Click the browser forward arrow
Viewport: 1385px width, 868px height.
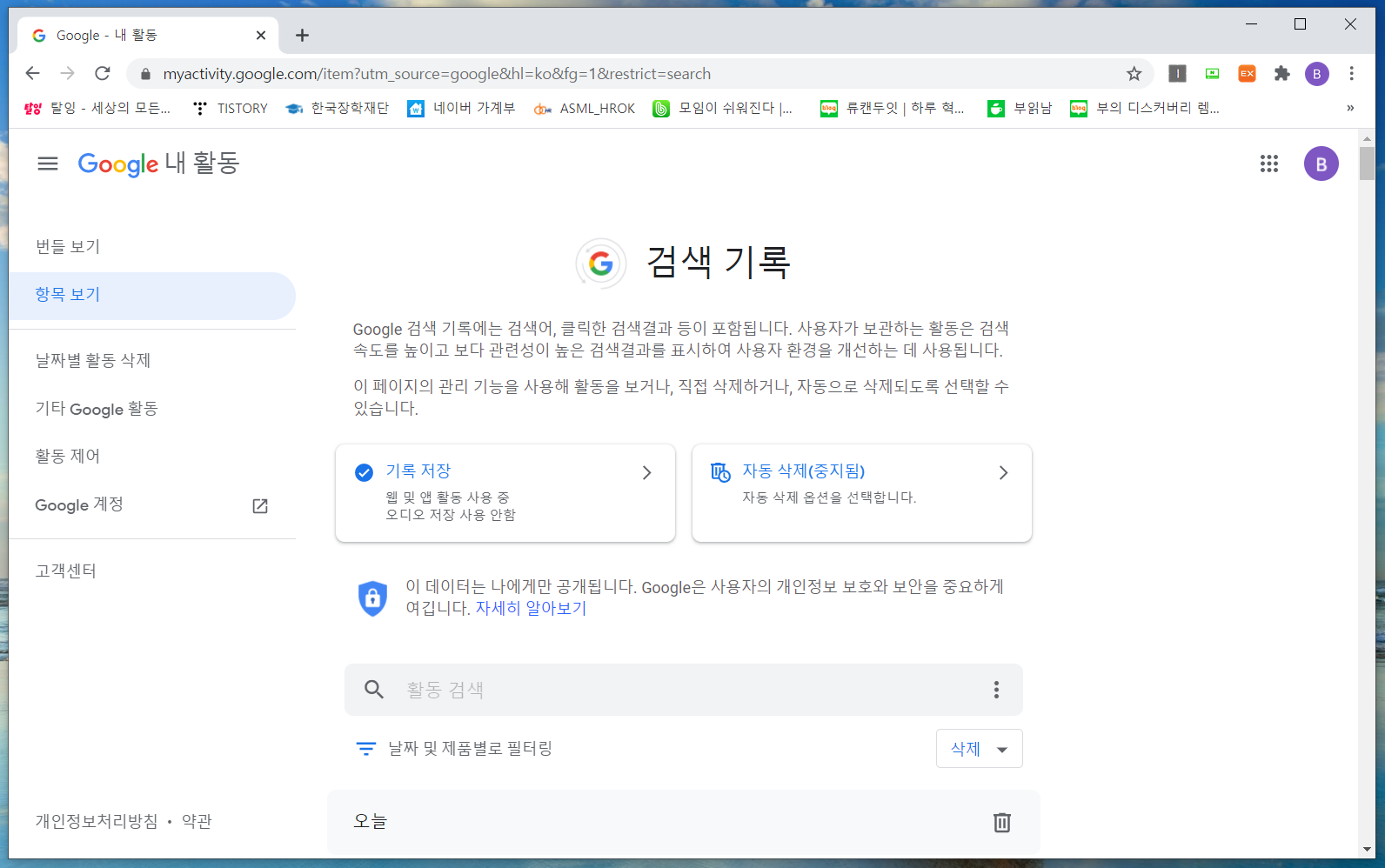(x=68, y=74)
